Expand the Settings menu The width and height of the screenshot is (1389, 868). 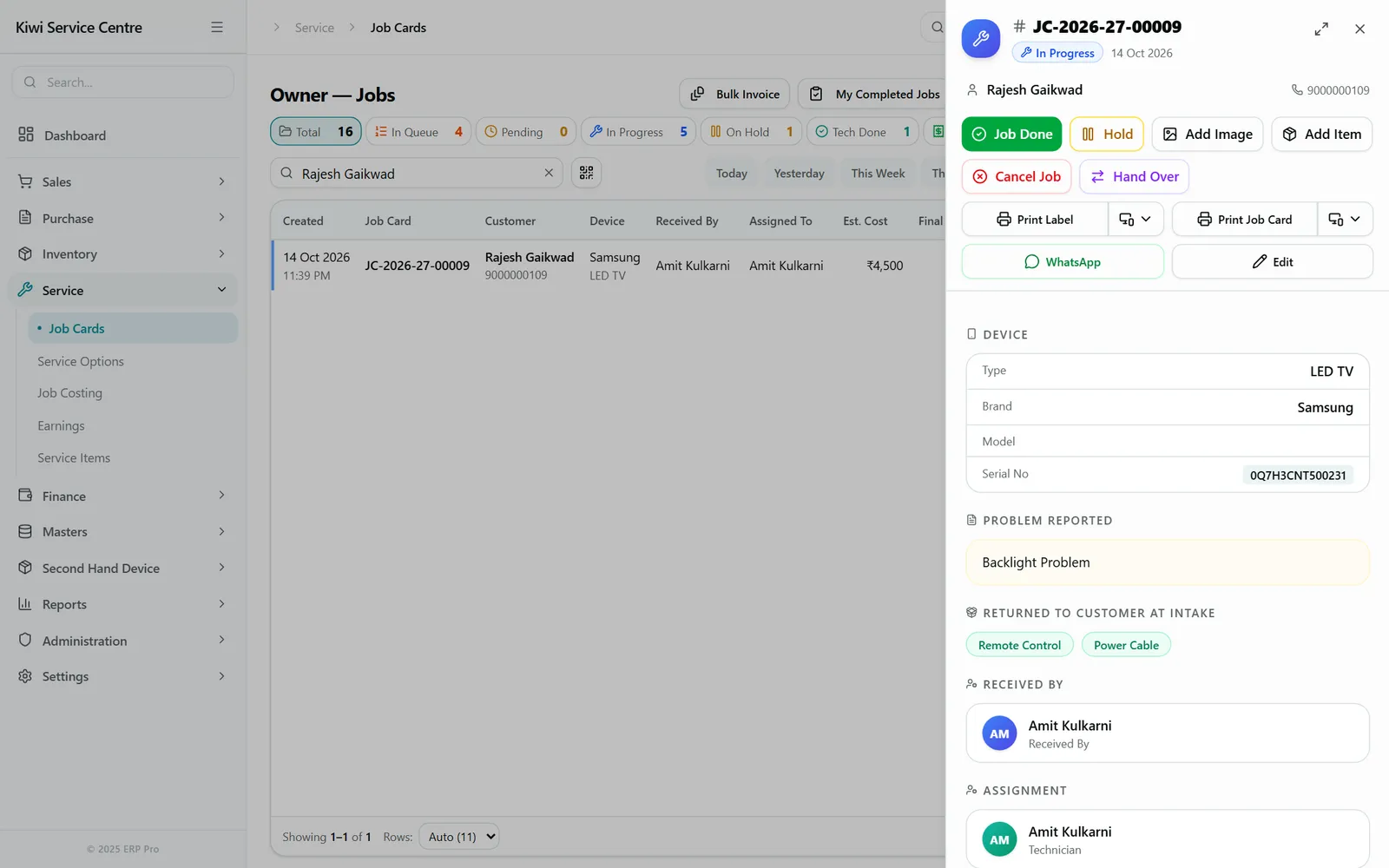coord(122,676)
